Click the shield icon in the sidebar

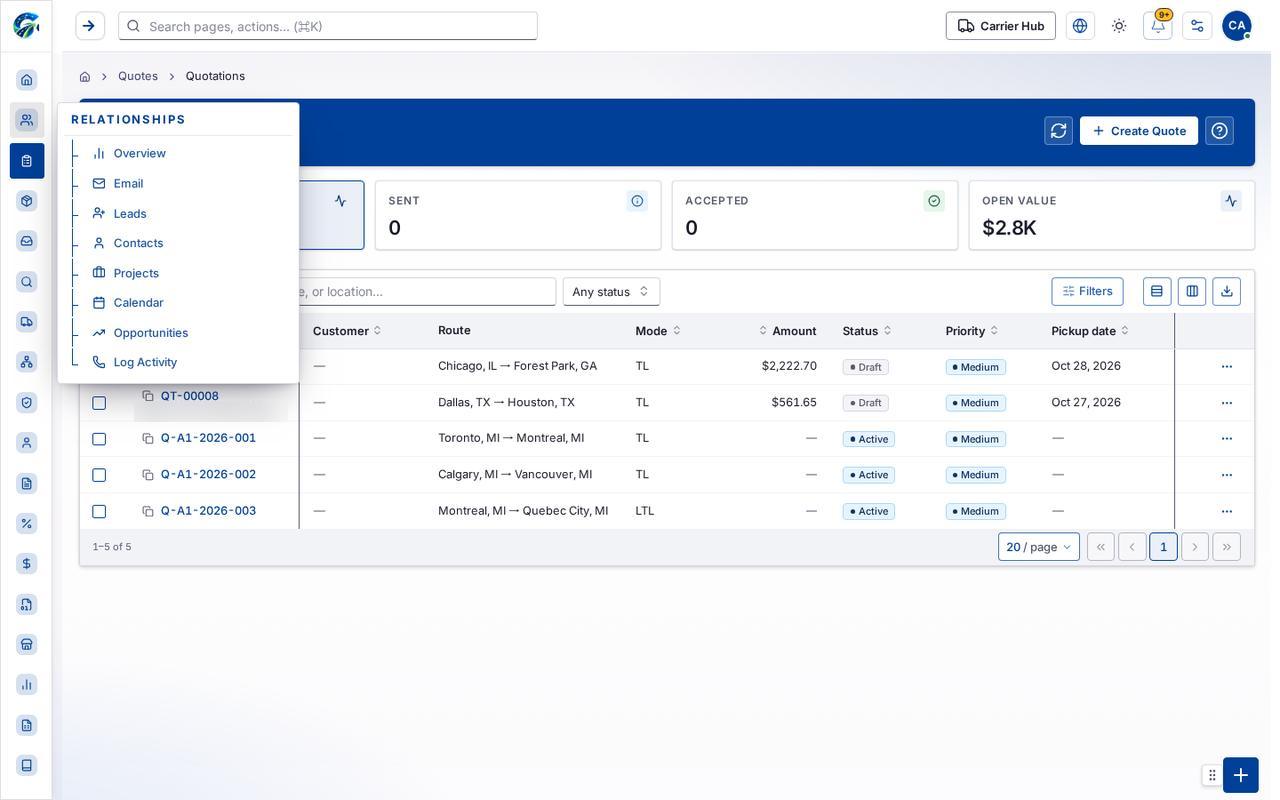tap(27, 403)
